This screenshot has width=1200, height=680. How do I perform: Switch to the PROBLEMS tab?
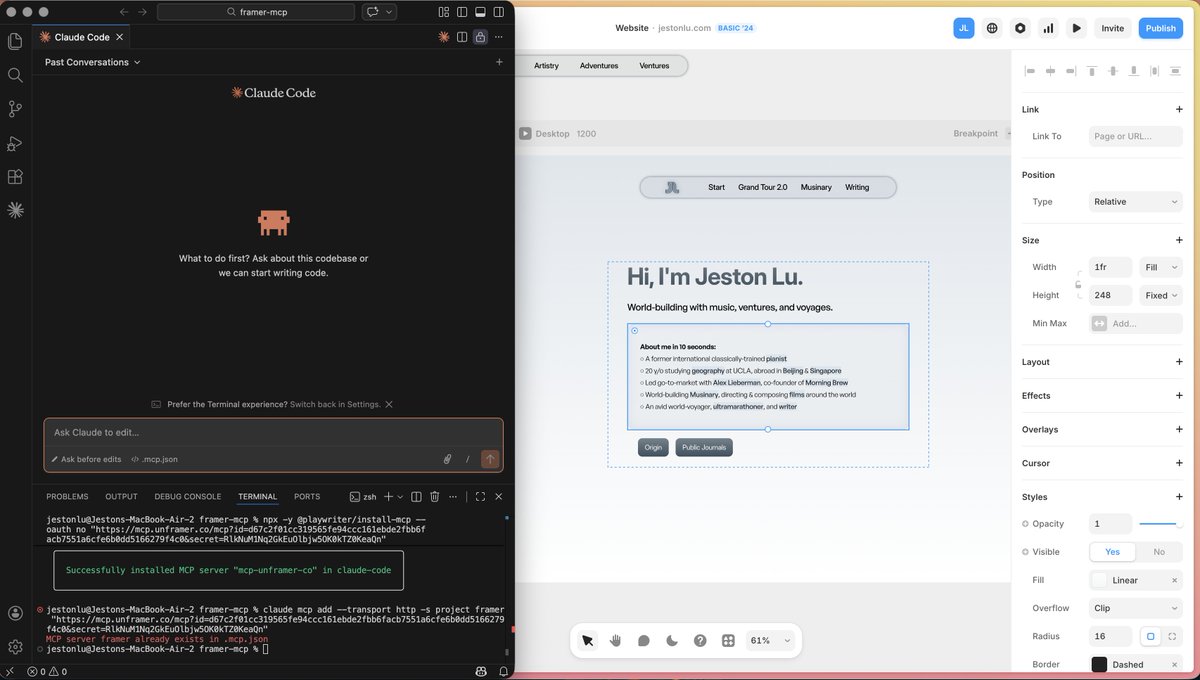tap(67, 496)
